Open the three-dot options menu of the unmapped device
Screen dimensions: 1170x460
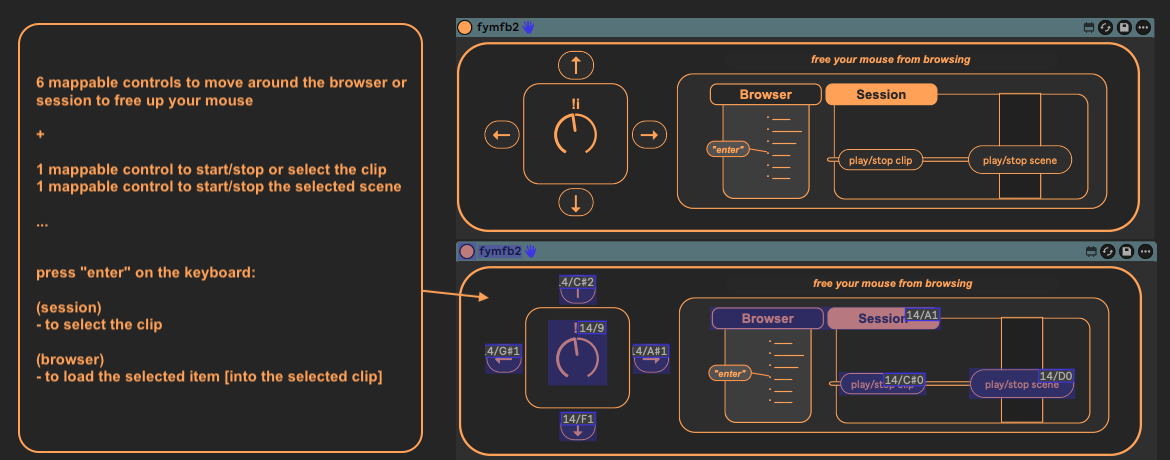click(x=1143, y=28)
